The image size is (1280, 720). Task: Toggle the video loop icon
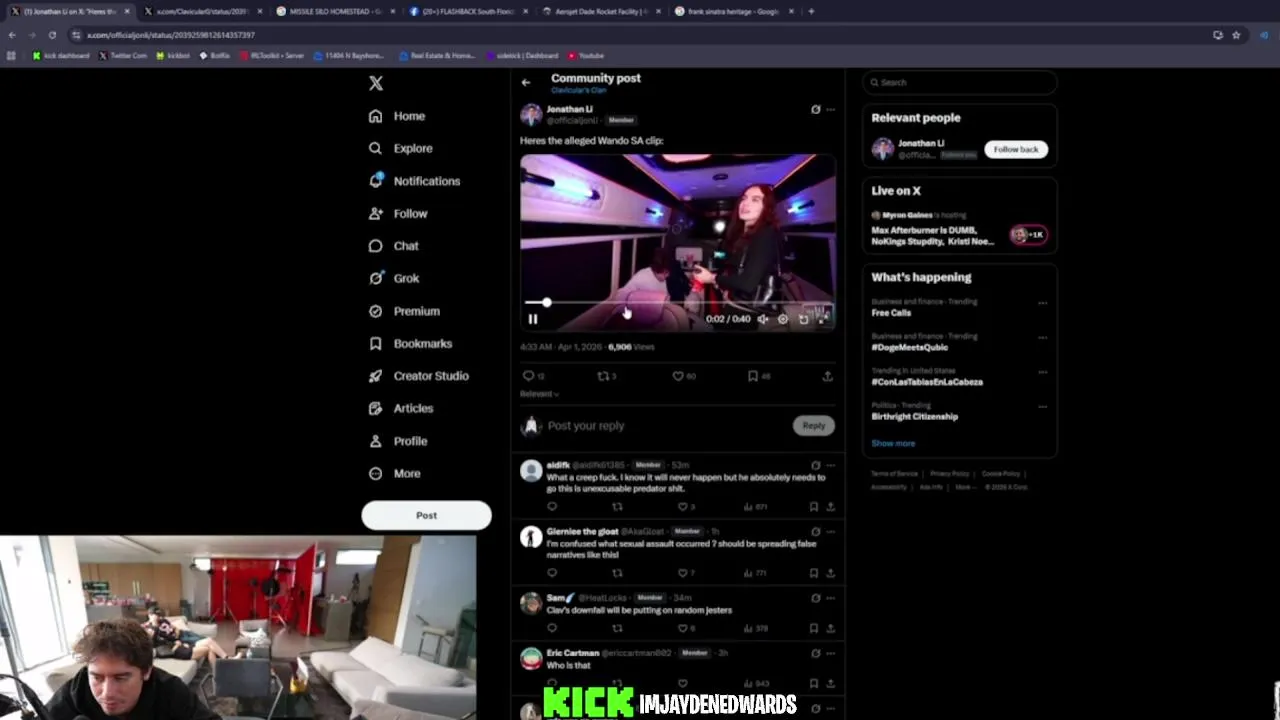click(x=803, y=319)
